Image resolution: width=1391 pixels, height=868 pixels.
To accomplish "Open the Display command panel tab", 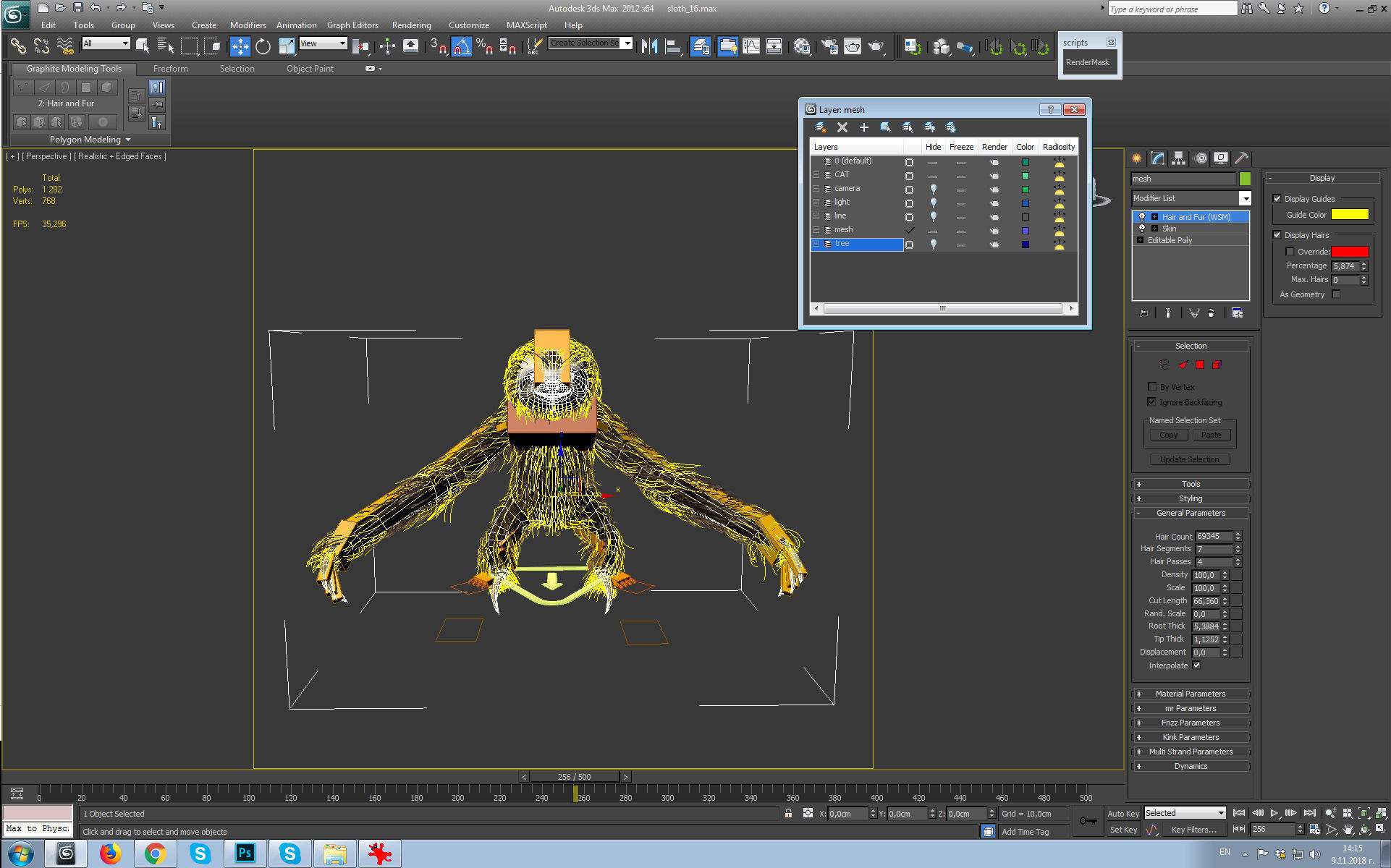I will 1221,158.
